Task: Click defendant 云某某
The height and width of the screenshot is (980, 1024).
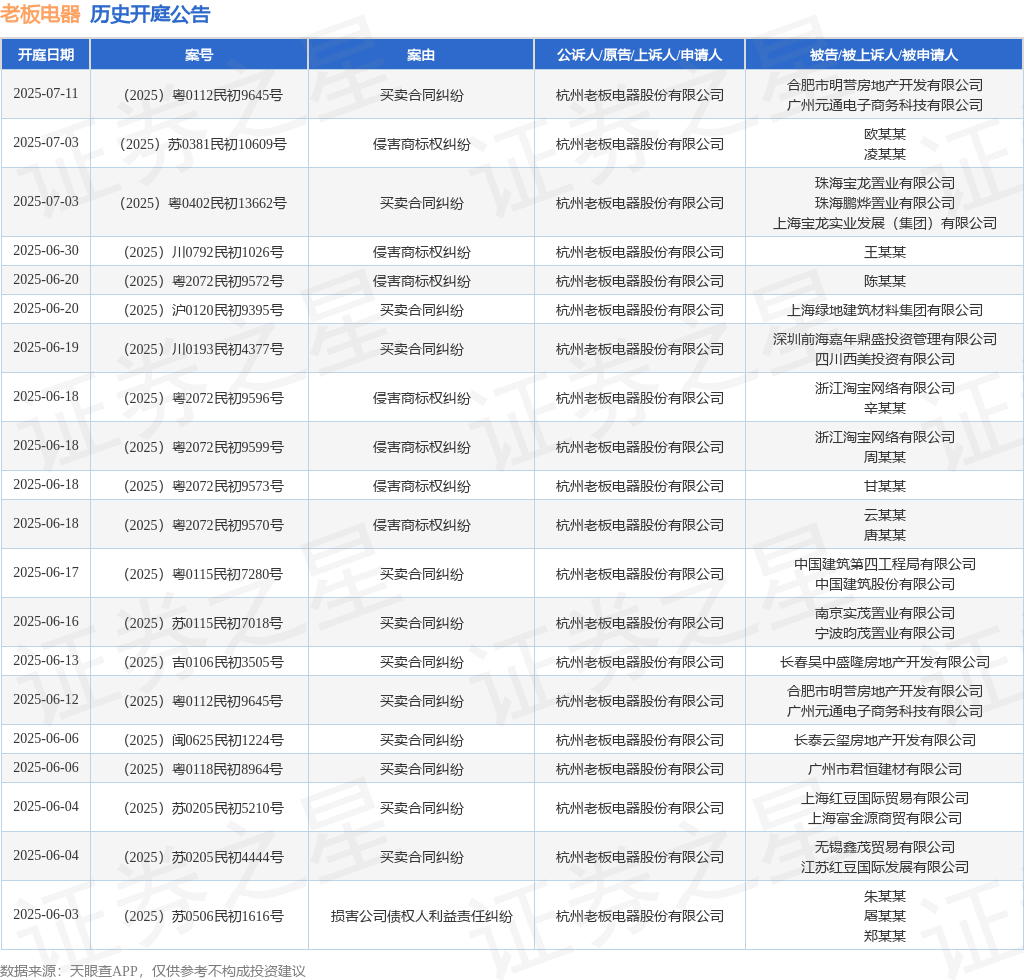Action: [884, 516]
